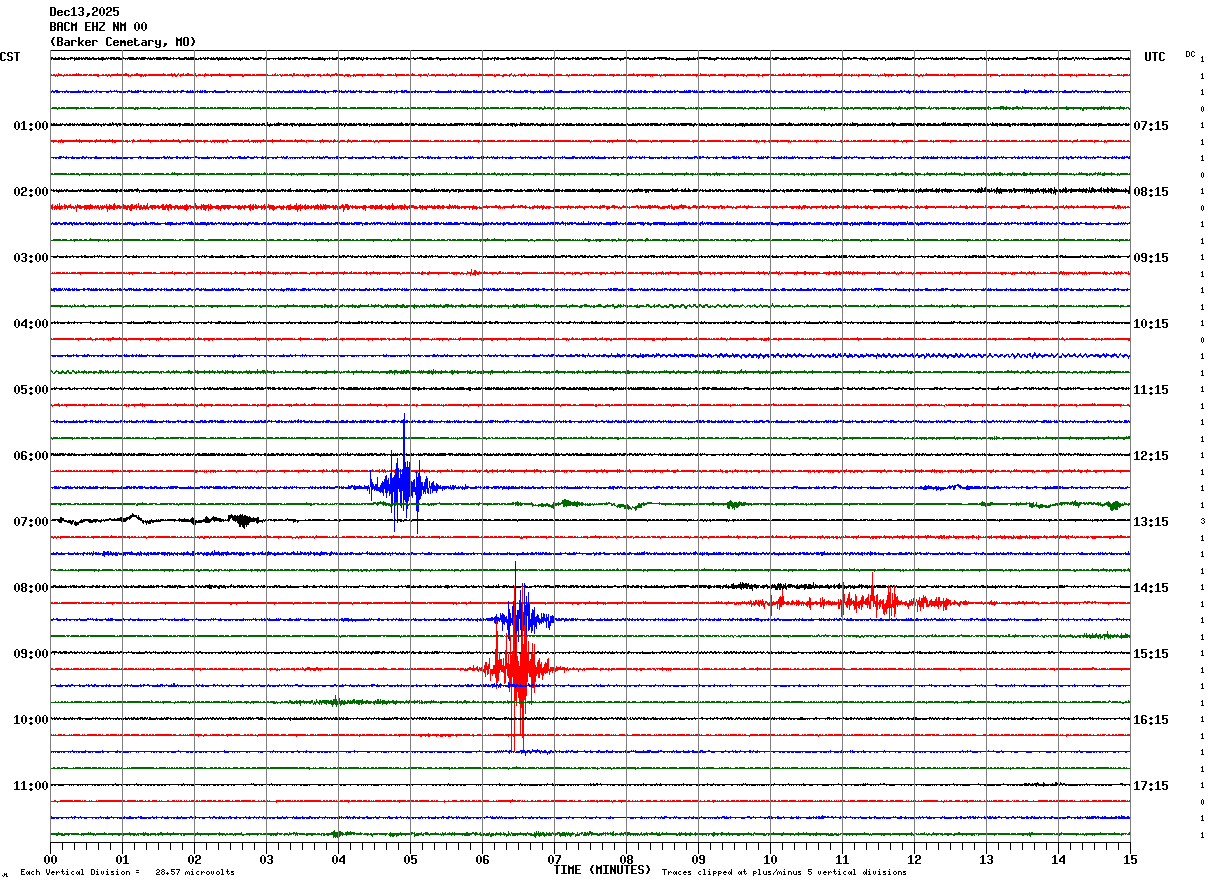Click the DC column header
Screen dimensions: 1210x886
click(1190, 54)
